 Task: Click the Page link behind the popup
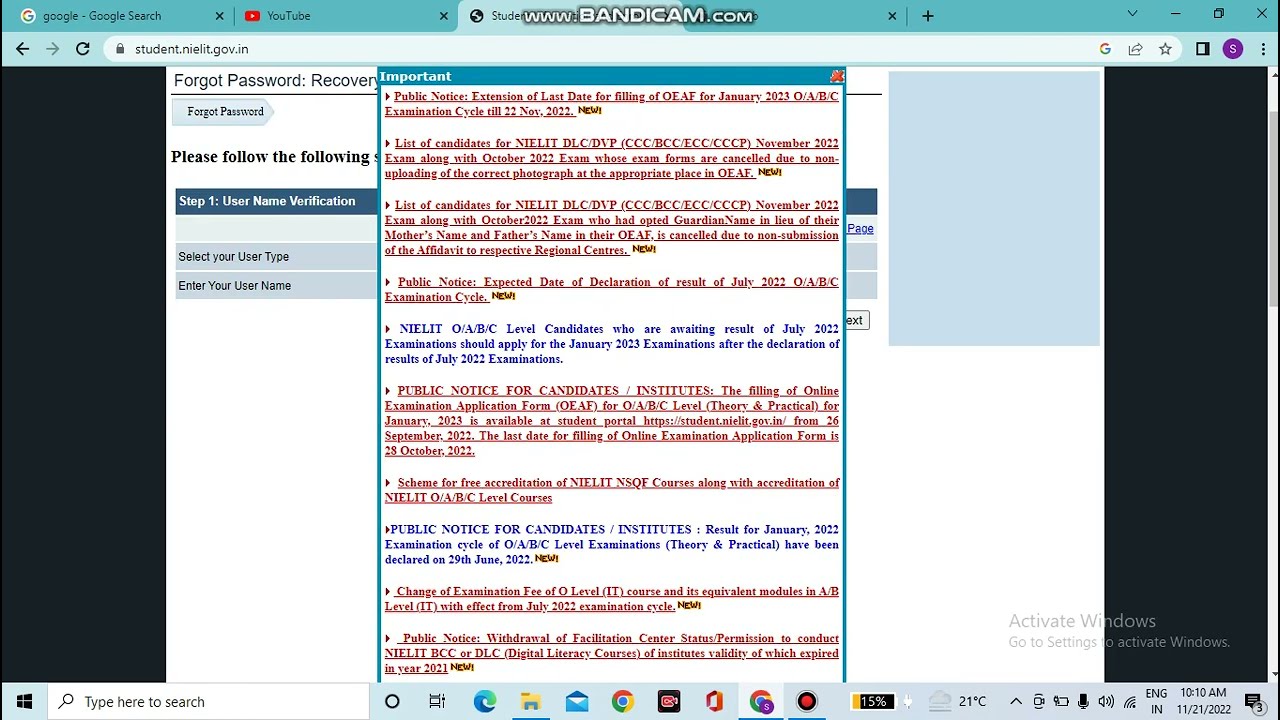860,229
